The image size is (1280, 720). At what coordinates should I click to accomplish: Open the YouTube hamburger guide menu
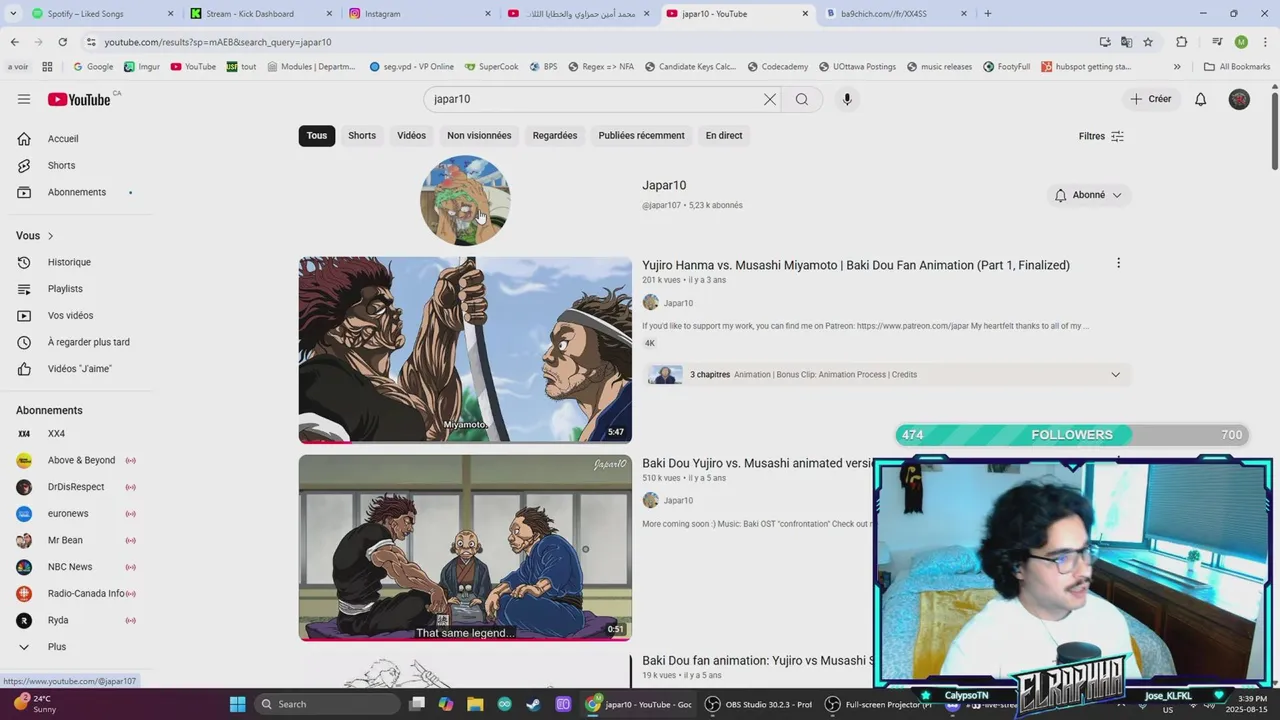coord(24,99)
